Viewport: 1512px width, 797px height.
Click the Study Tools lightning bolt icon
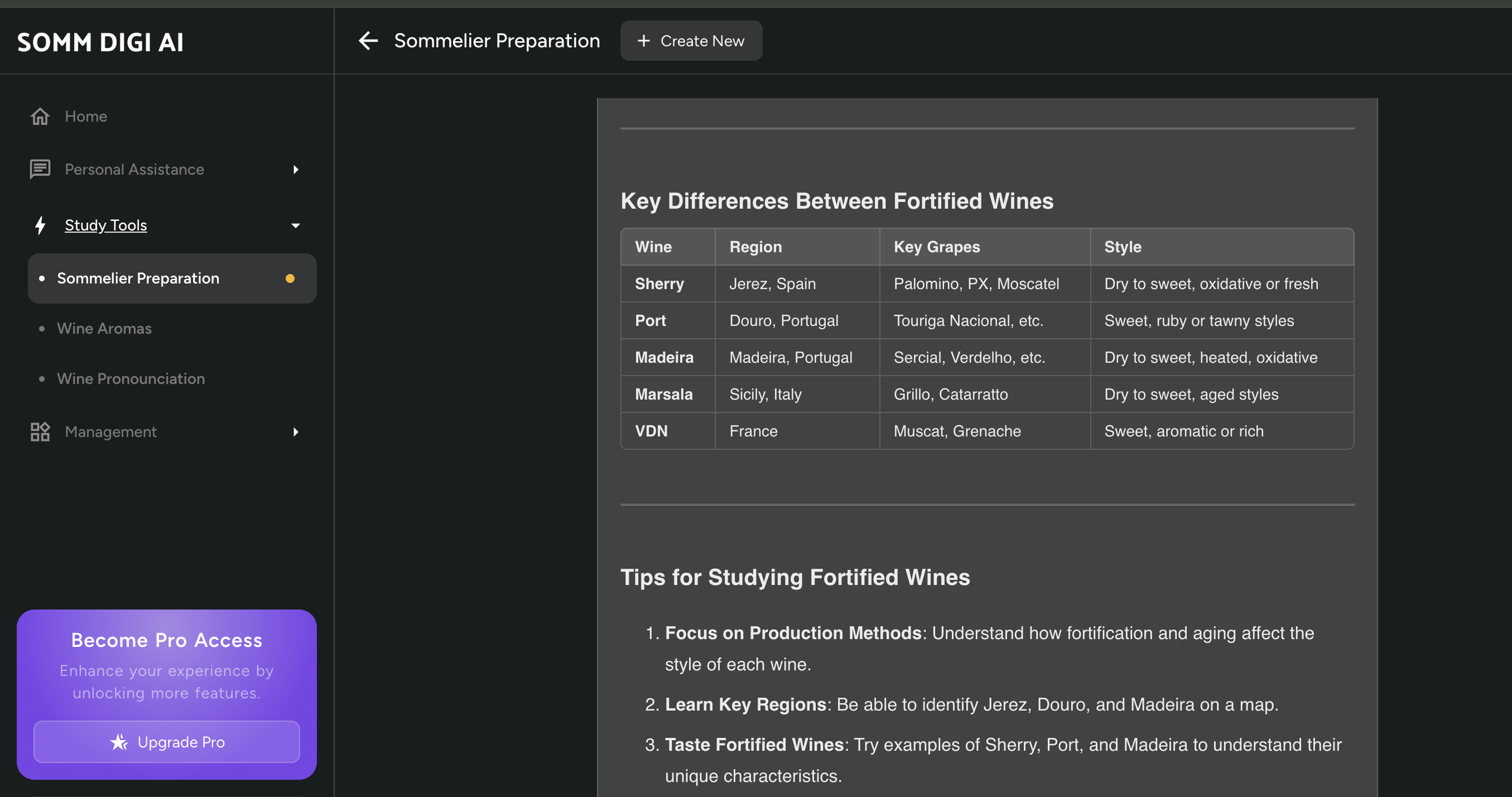point(40,225)
